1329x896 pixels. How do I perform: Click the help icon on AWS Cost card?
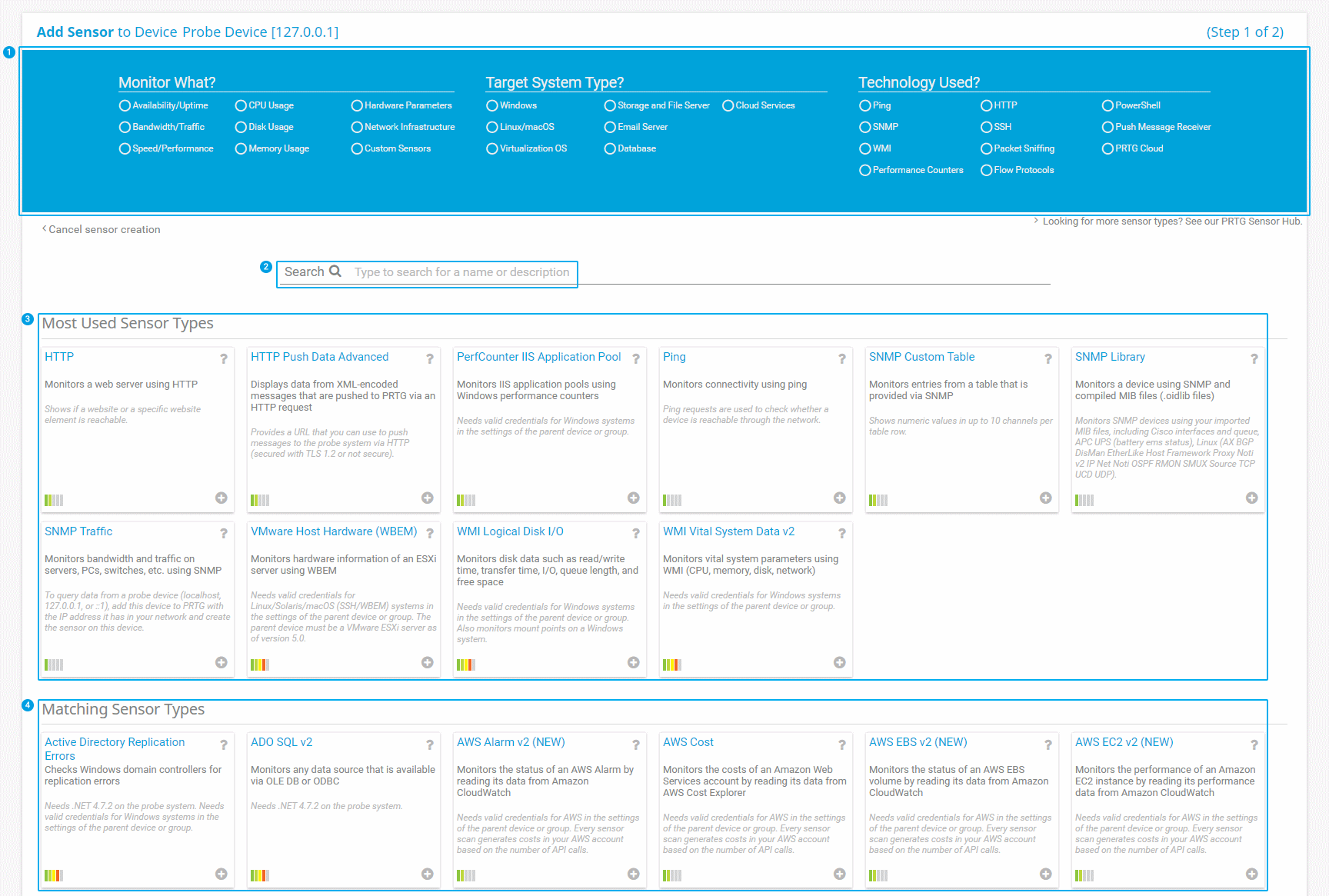pos(841,744)
